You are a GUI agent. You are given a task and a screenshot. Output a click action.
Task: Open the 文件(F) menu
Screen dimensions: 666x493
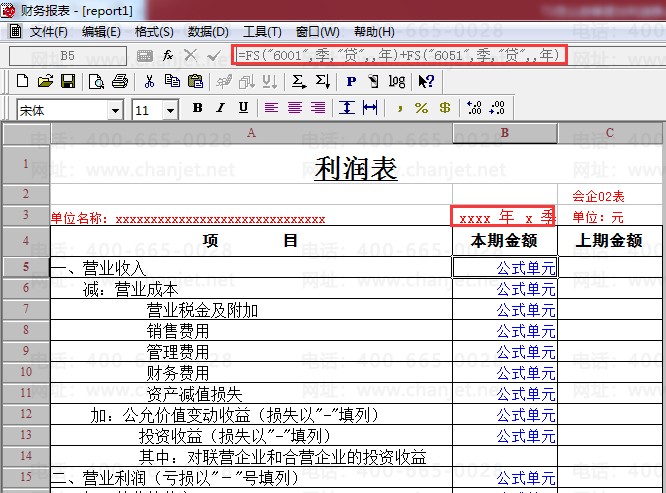(48, 32)
